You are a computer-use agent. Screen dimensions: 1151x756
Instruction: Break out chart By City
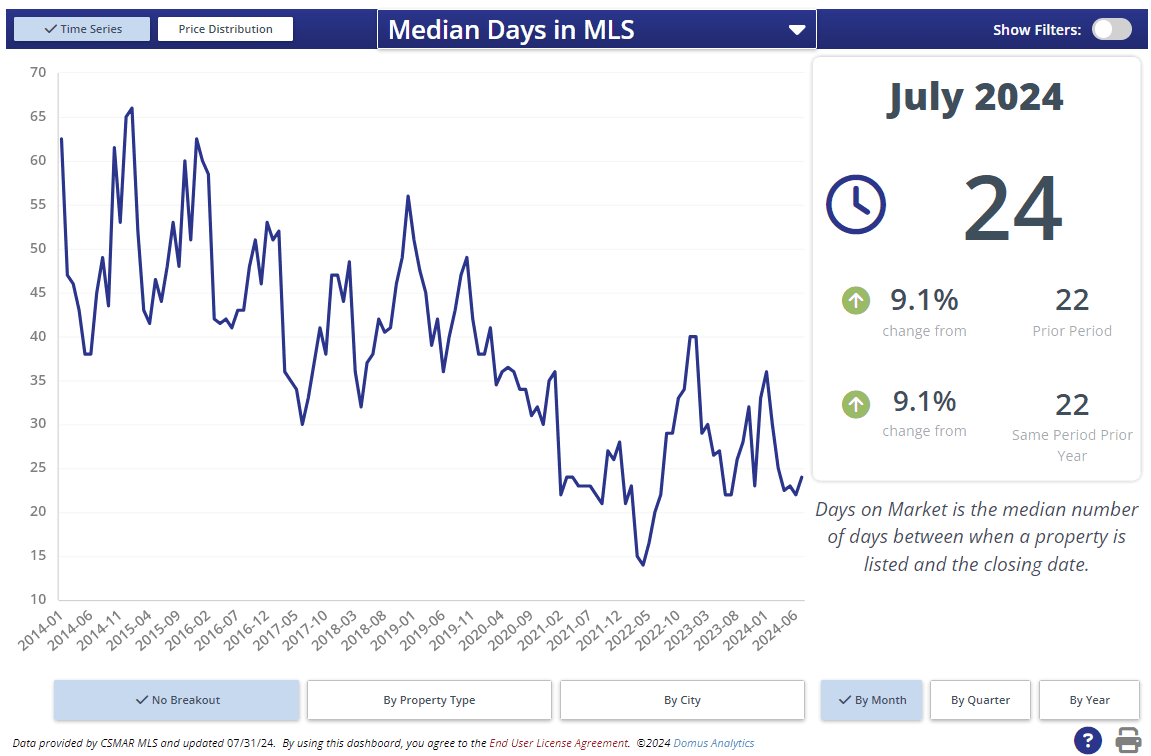tap(682, 700)
